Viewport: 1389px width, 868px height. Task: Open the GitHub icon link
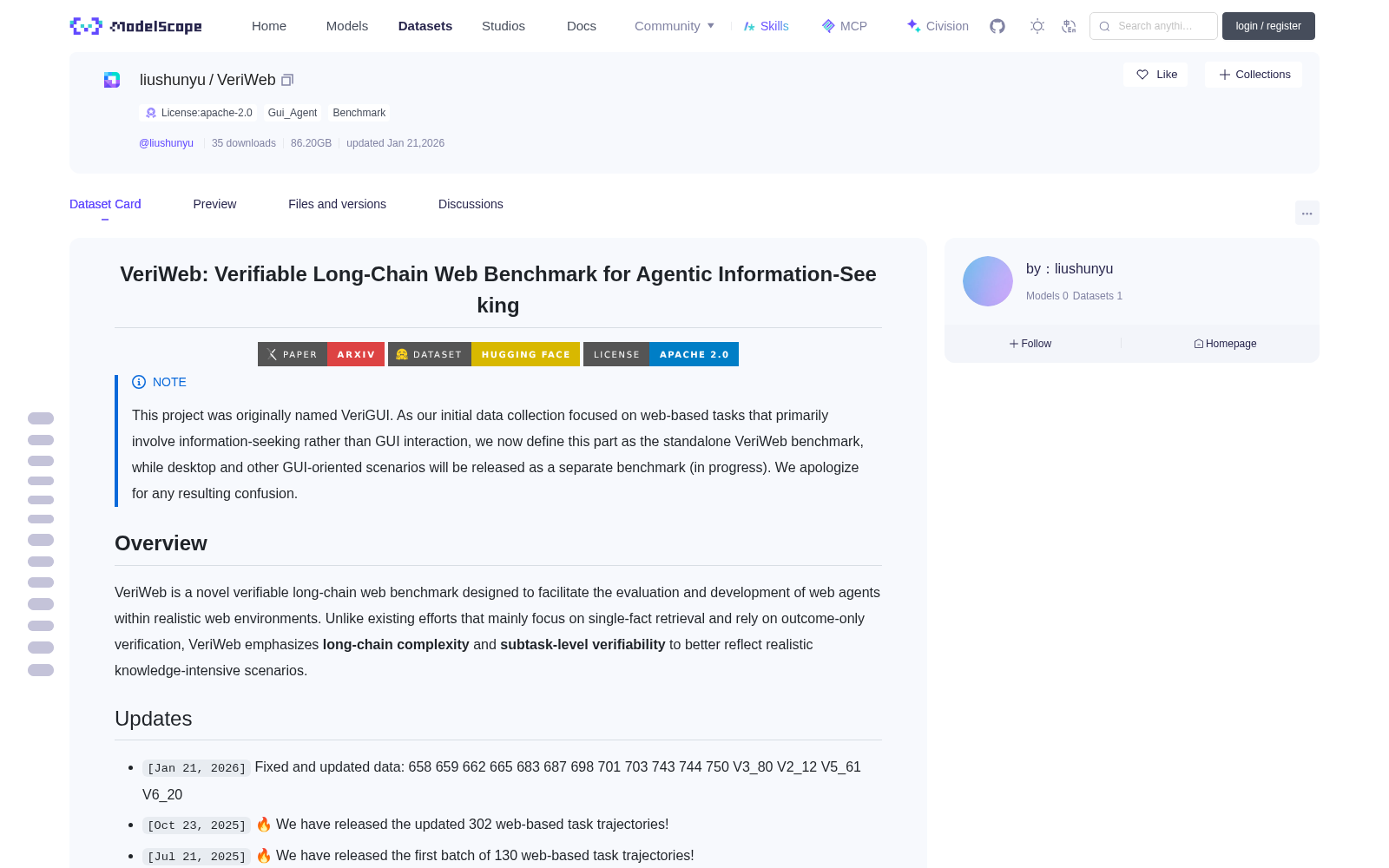pos(997,26)
